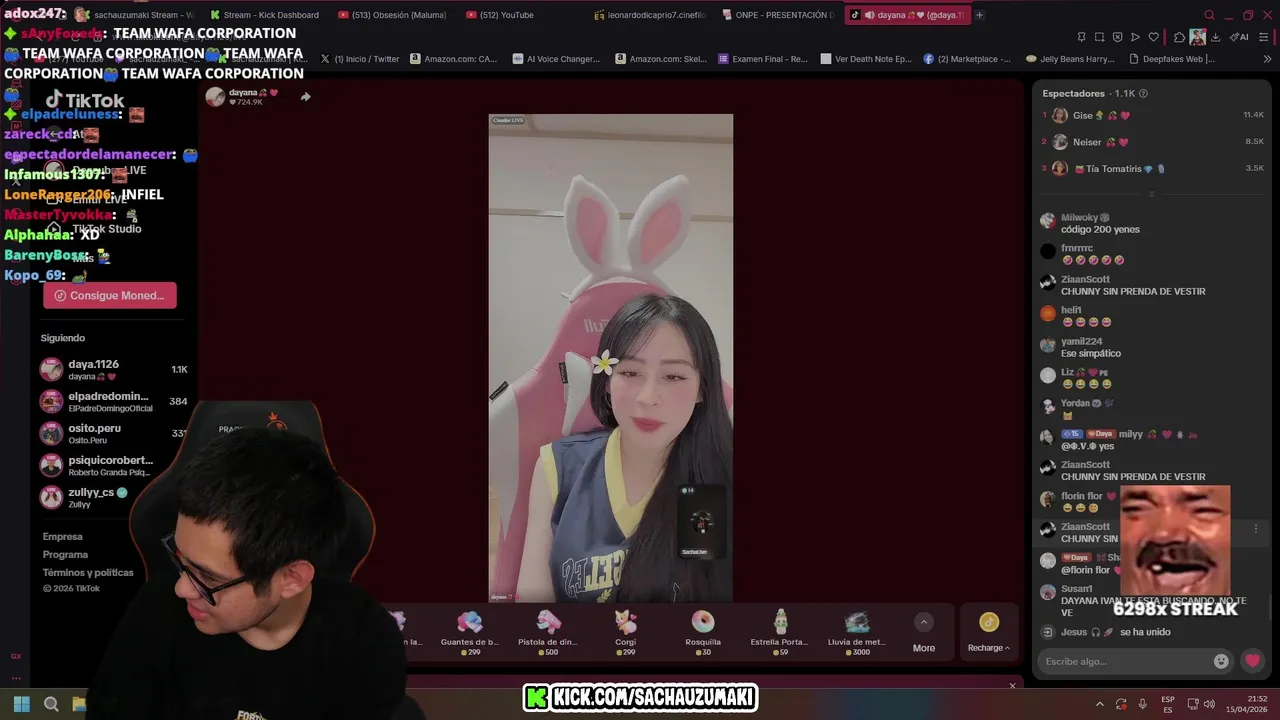Open the browser search icon in title bar
This screenshot has height=720, width=1280.
click(1209, 15)
